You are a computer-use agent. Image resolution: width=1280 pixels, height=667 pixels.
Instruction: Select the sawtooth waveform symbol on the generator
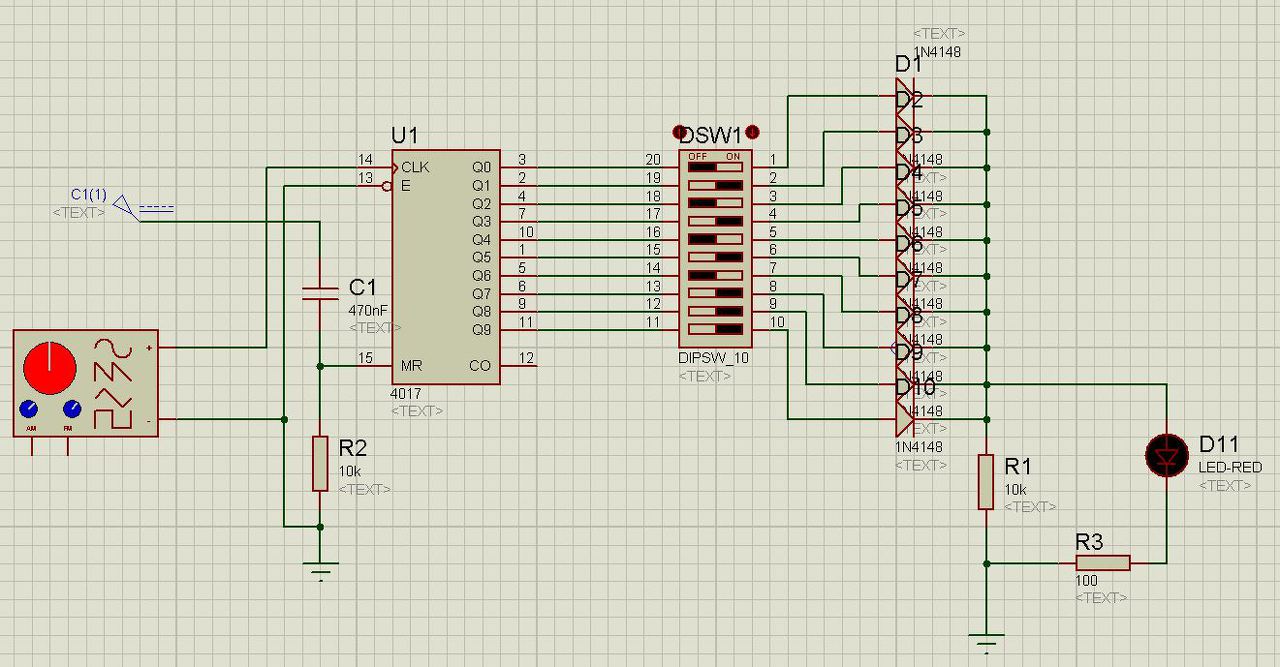pyautogui.click(x=112, y=372)
